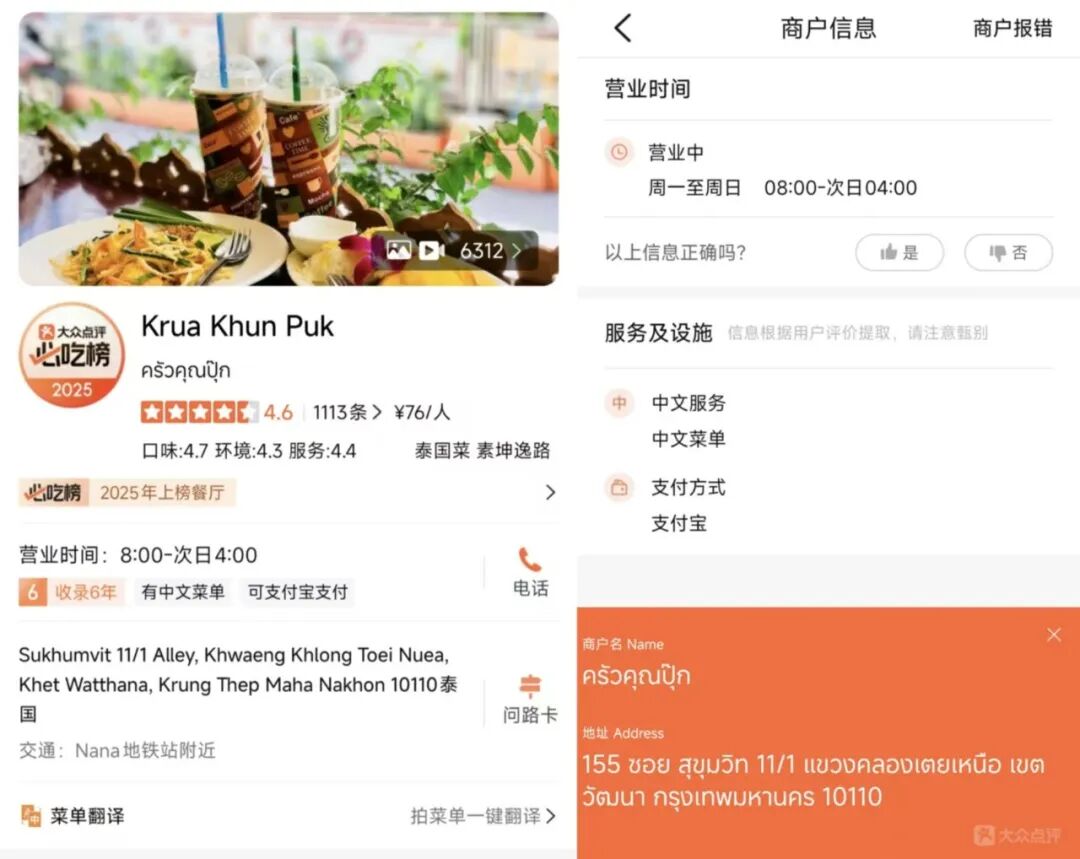Tap the clock icon next to 营业中
Screen dimensions: 1080x859
(x=619, y=152)
